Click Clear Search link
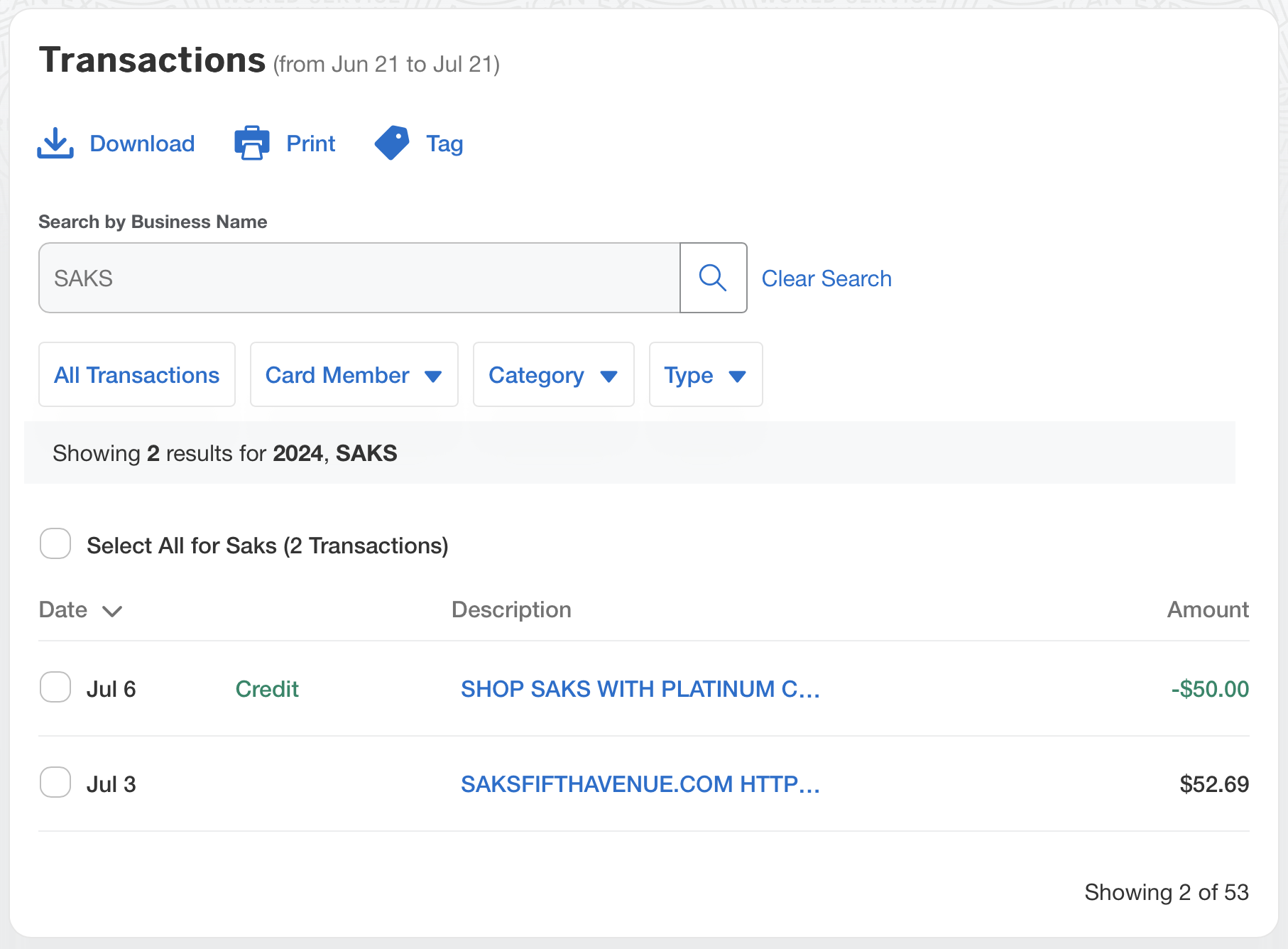1288x949 pixels. point(826,278)
